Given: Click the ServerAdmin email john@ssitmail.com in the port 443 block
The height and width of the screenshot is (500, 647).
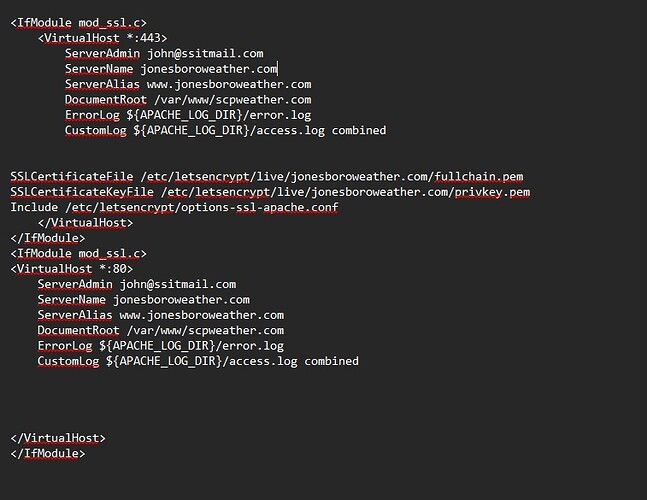Looking at the screenshot, I should pyautogui.click(x=205, y=54).
